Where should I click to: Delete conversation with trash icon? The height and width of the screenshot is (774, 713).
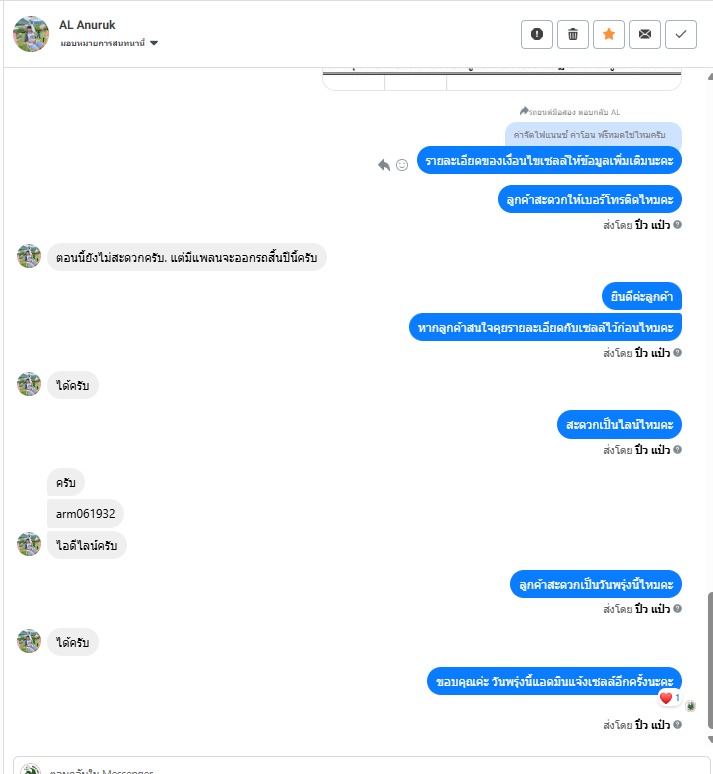[x=573, y=34]
